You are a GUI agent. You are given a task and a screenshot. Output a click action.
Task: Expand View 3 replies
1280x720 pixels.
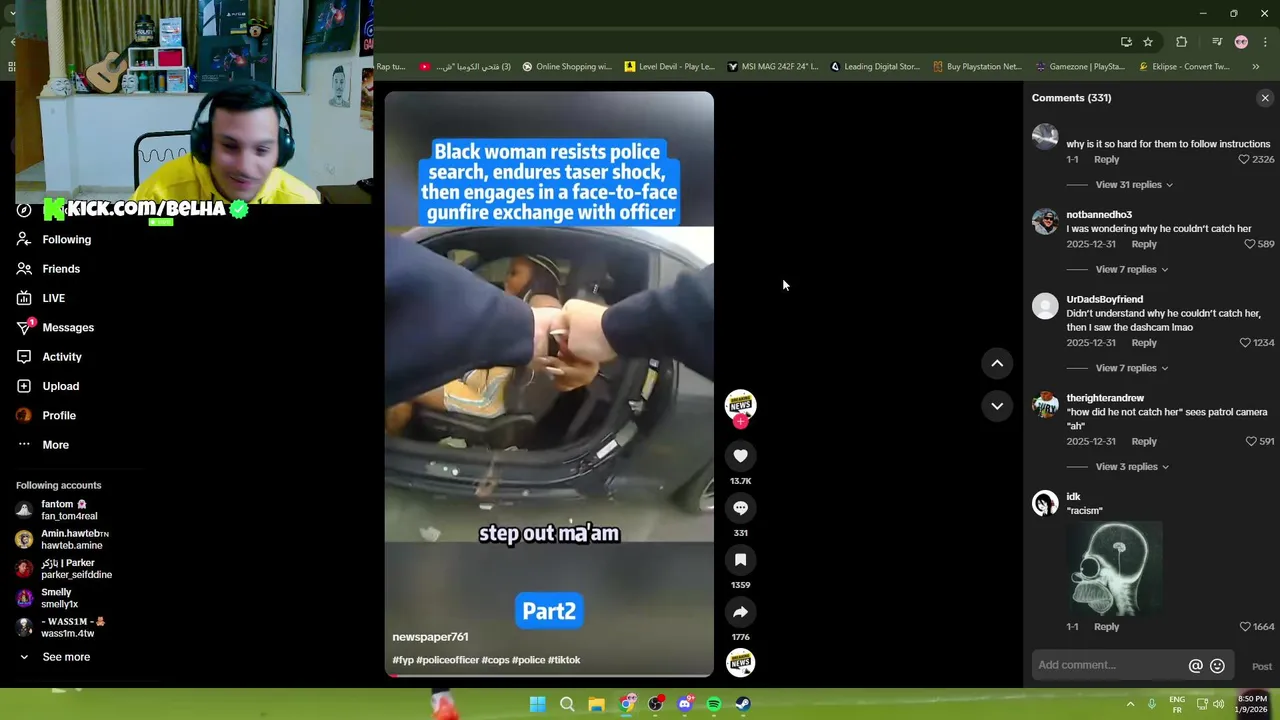pos(1131,467)
